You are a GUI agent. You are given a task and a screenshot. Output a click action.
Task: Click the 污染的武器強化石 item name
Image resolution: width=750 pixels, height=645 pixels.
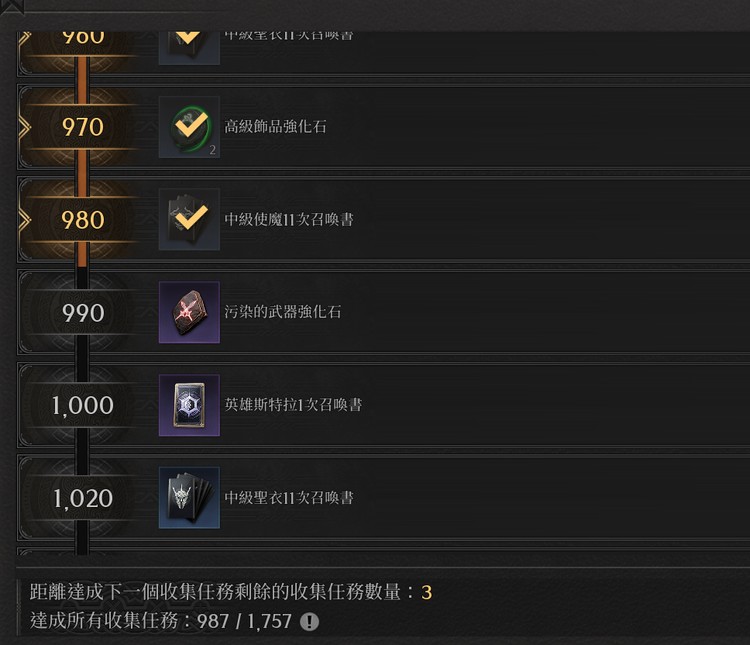point(283,312)
